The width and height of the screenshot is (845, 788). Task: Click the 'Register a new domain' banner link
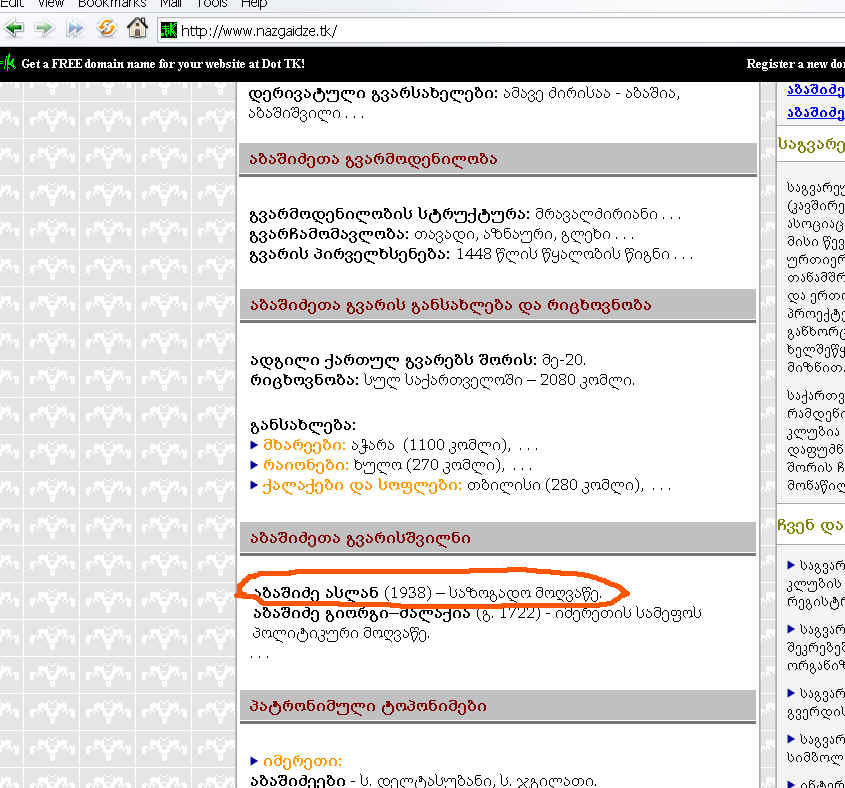click(795, 64)
